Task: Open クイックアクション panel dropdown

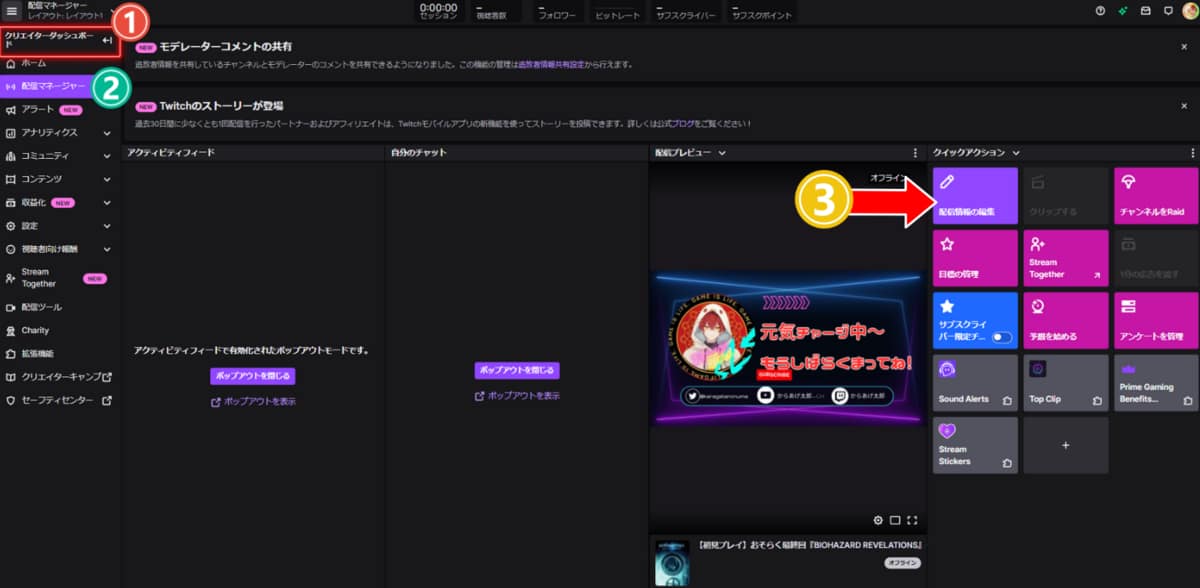Action: (x=1016, y=153)
